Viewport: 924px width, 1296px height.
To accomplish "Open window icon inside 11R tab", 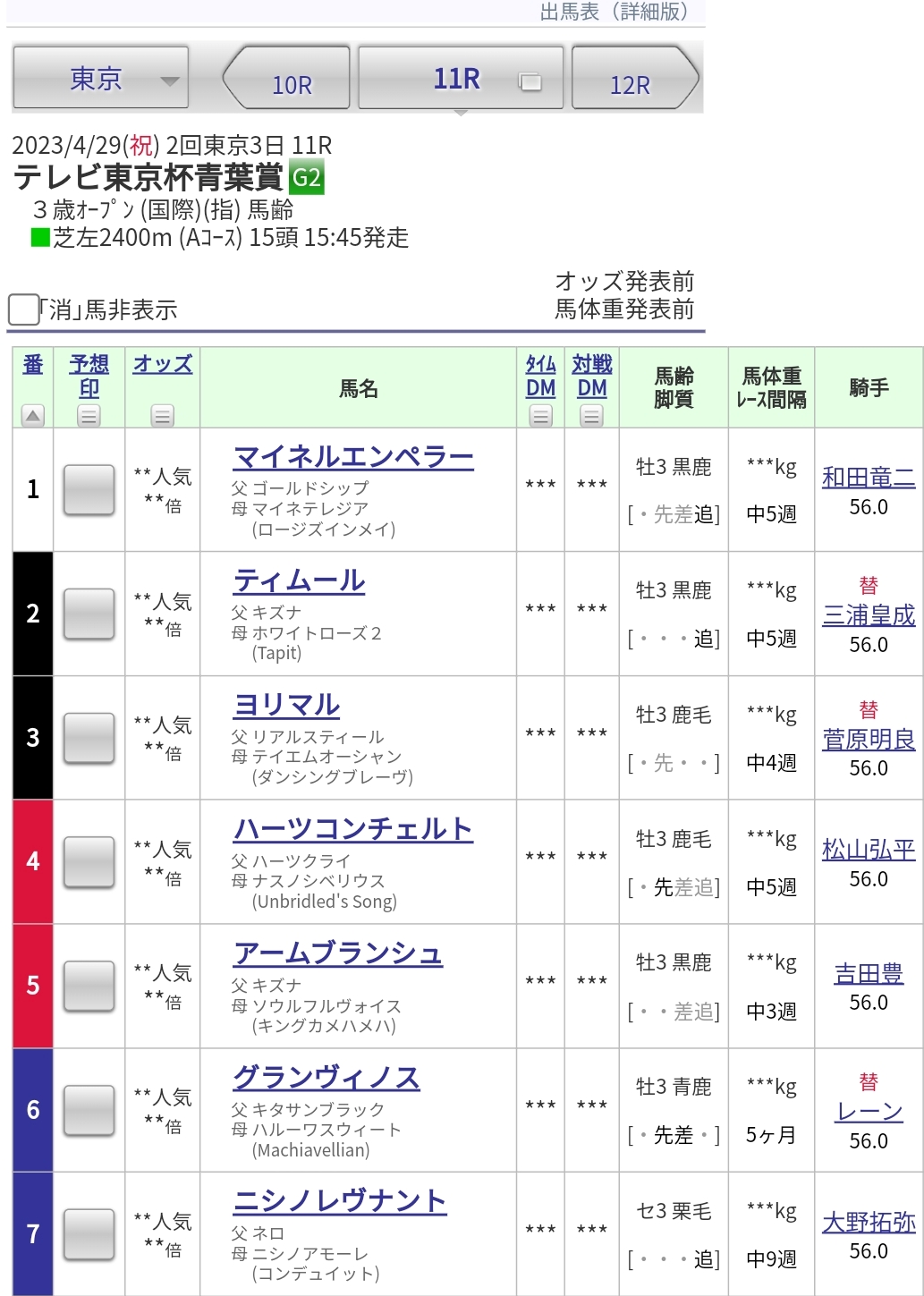I will [x=530, y=82].
